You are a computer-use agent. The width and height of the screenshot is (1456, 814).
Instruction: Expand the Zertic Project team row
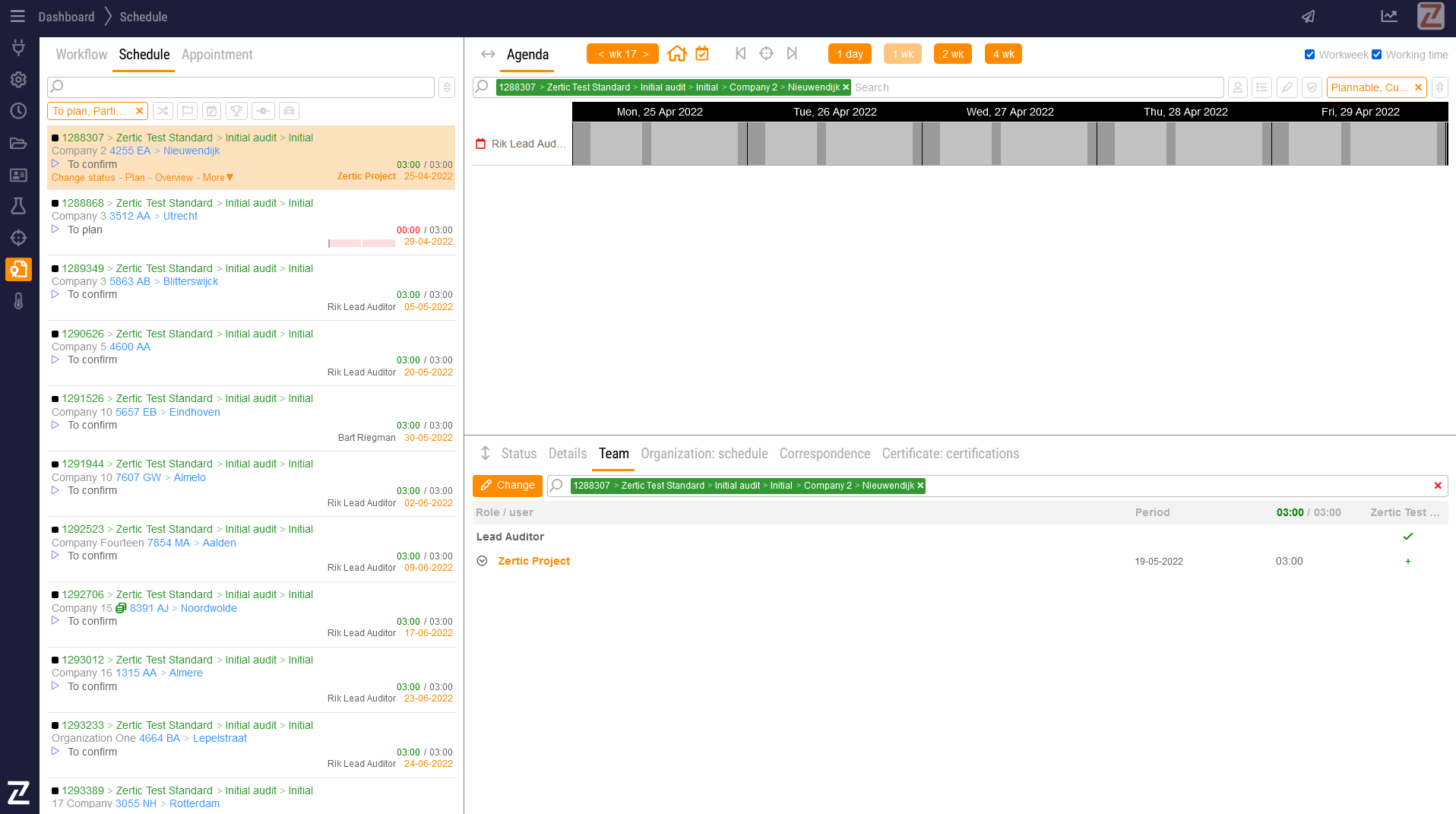(482, 561)
